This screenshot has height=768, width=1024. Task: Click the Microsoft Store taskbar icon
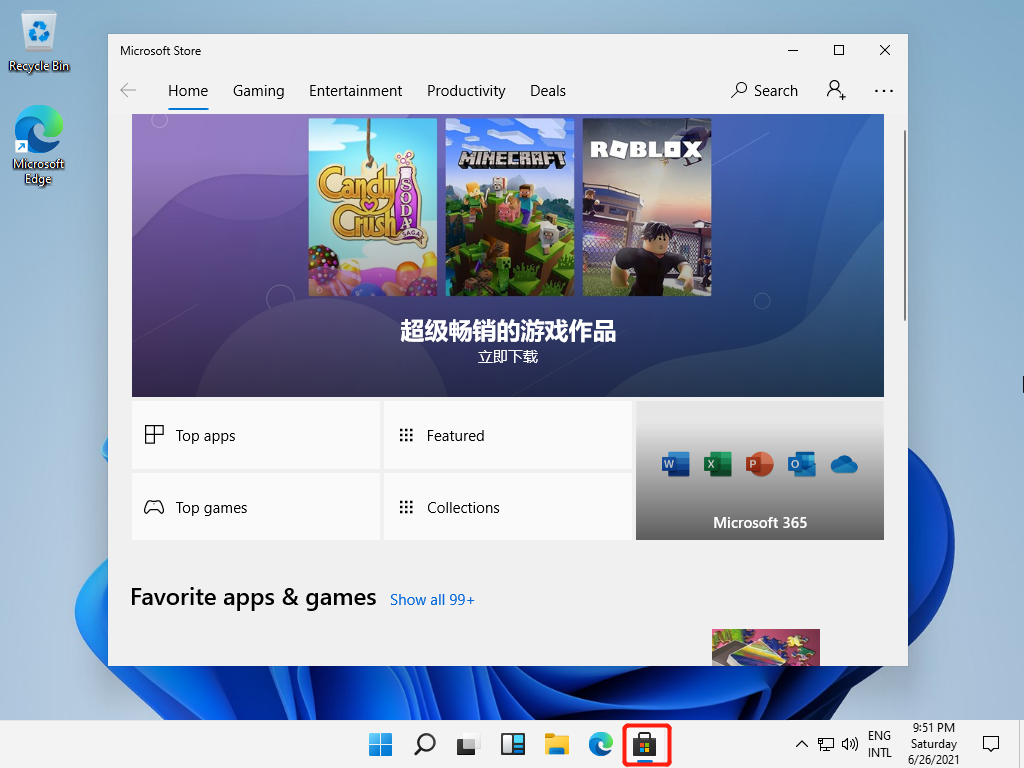pyautogui.click(x=645, y=744)
